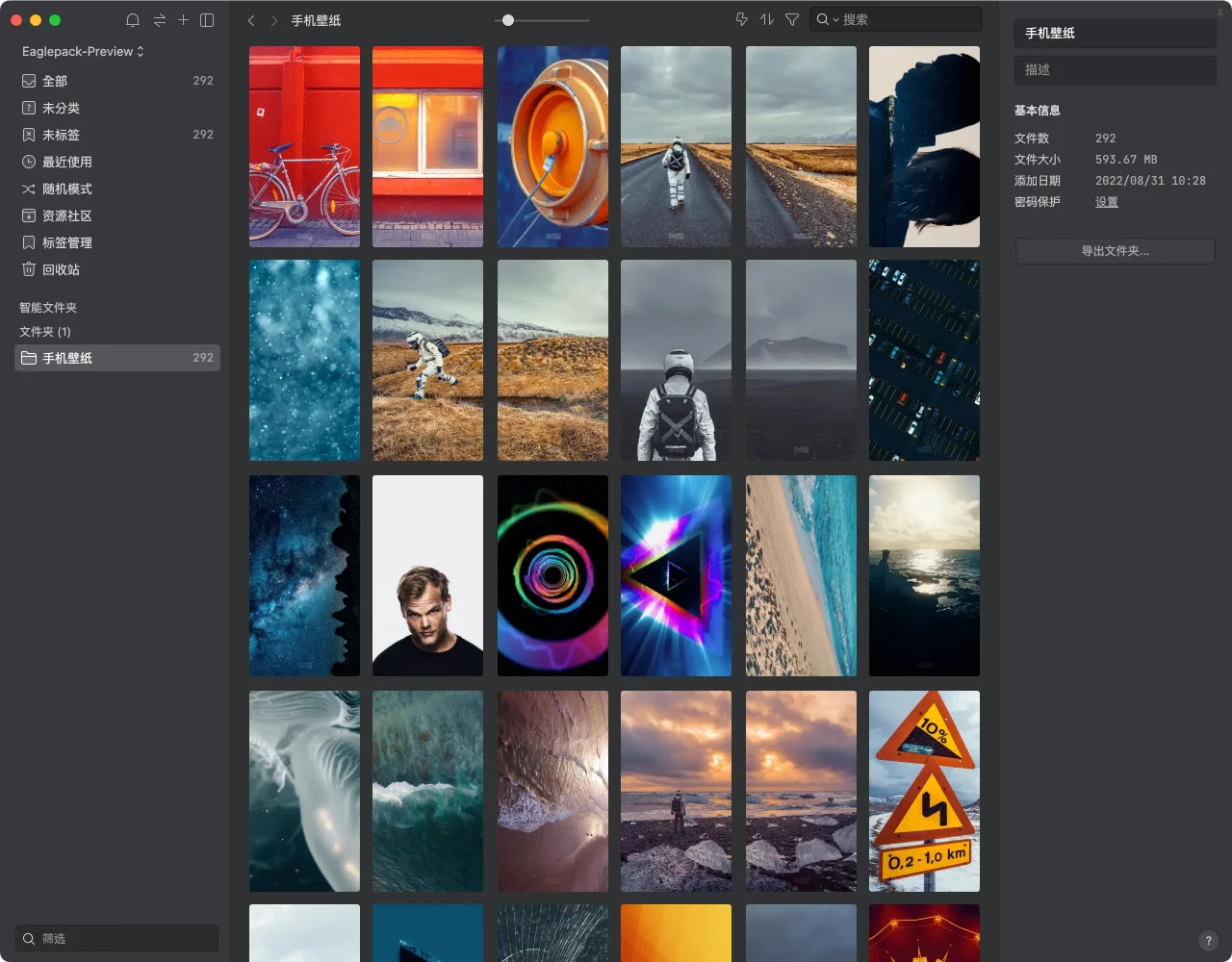This screenshot has height=962, width=1232.
Task: Click the 导出文件夹... button
Action: (1116, 251)
